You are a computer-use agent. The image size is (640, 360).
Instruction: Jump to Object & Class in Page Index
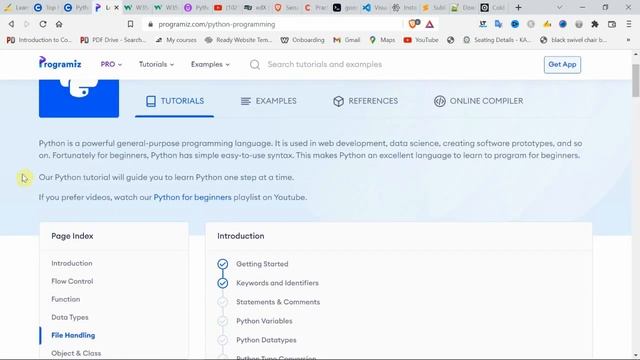(76, 353)
